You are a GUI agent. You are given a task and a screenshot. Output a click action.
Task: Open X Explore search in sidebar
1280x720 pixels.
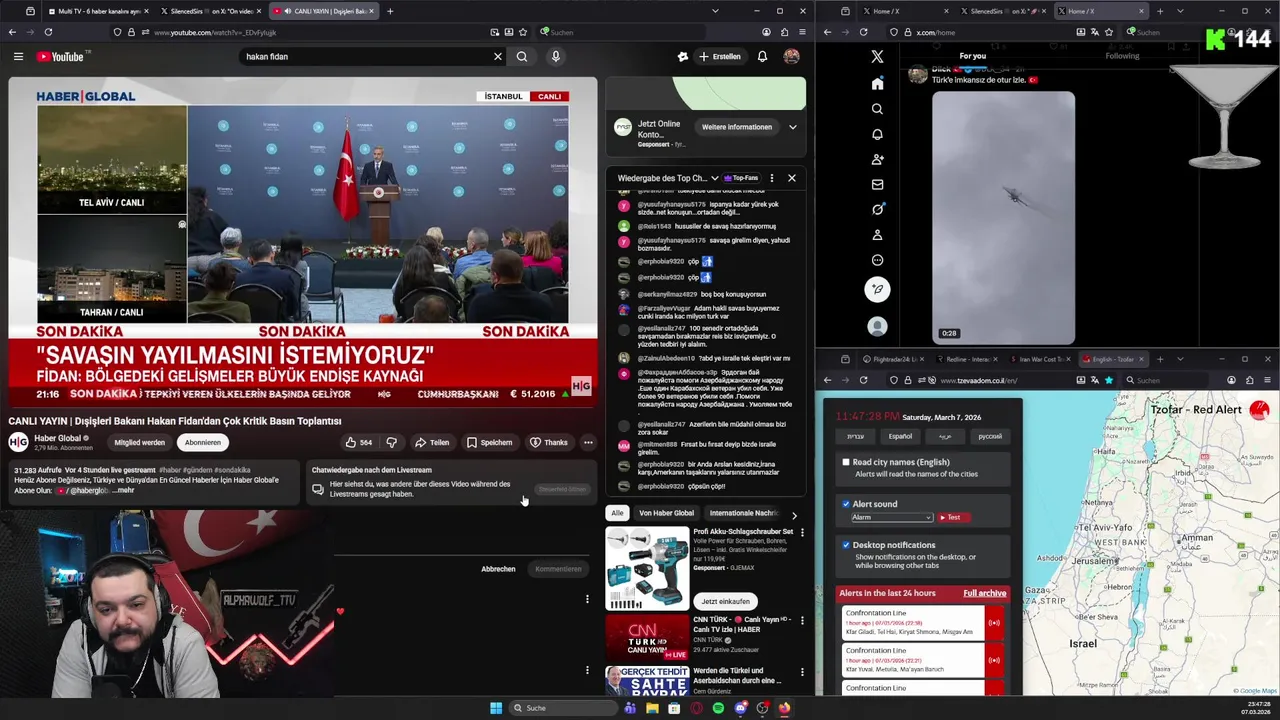[x=877, y=109]
